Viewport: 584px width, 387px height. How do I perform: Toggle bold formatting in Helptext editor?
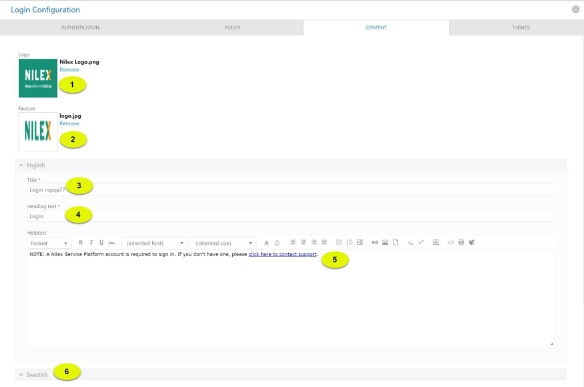(80, 242)
